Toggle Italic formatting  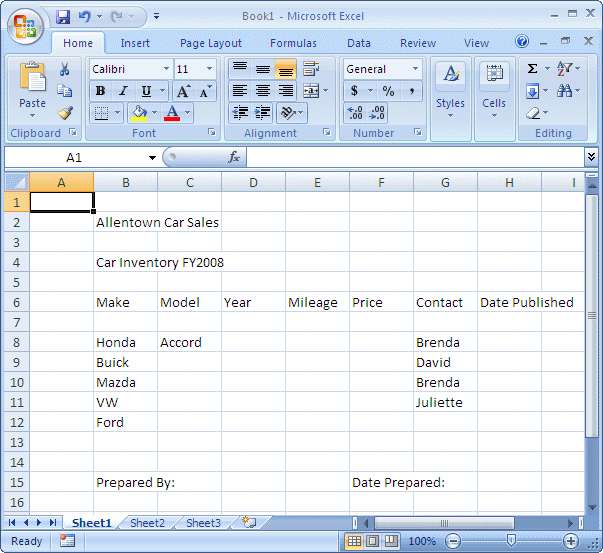123,91
